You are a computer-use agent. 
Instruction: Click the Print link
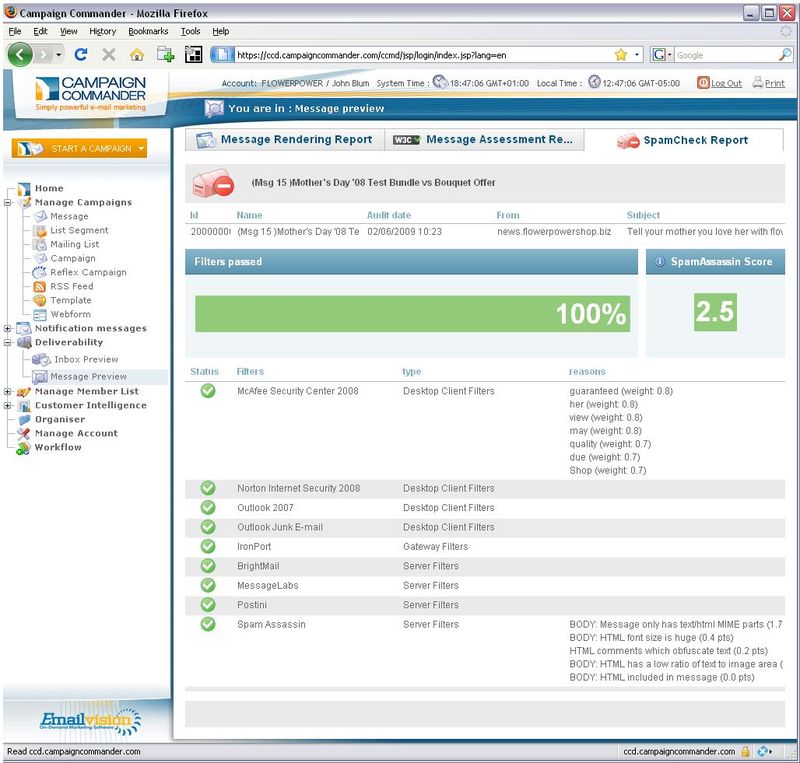tap(774, 83)
